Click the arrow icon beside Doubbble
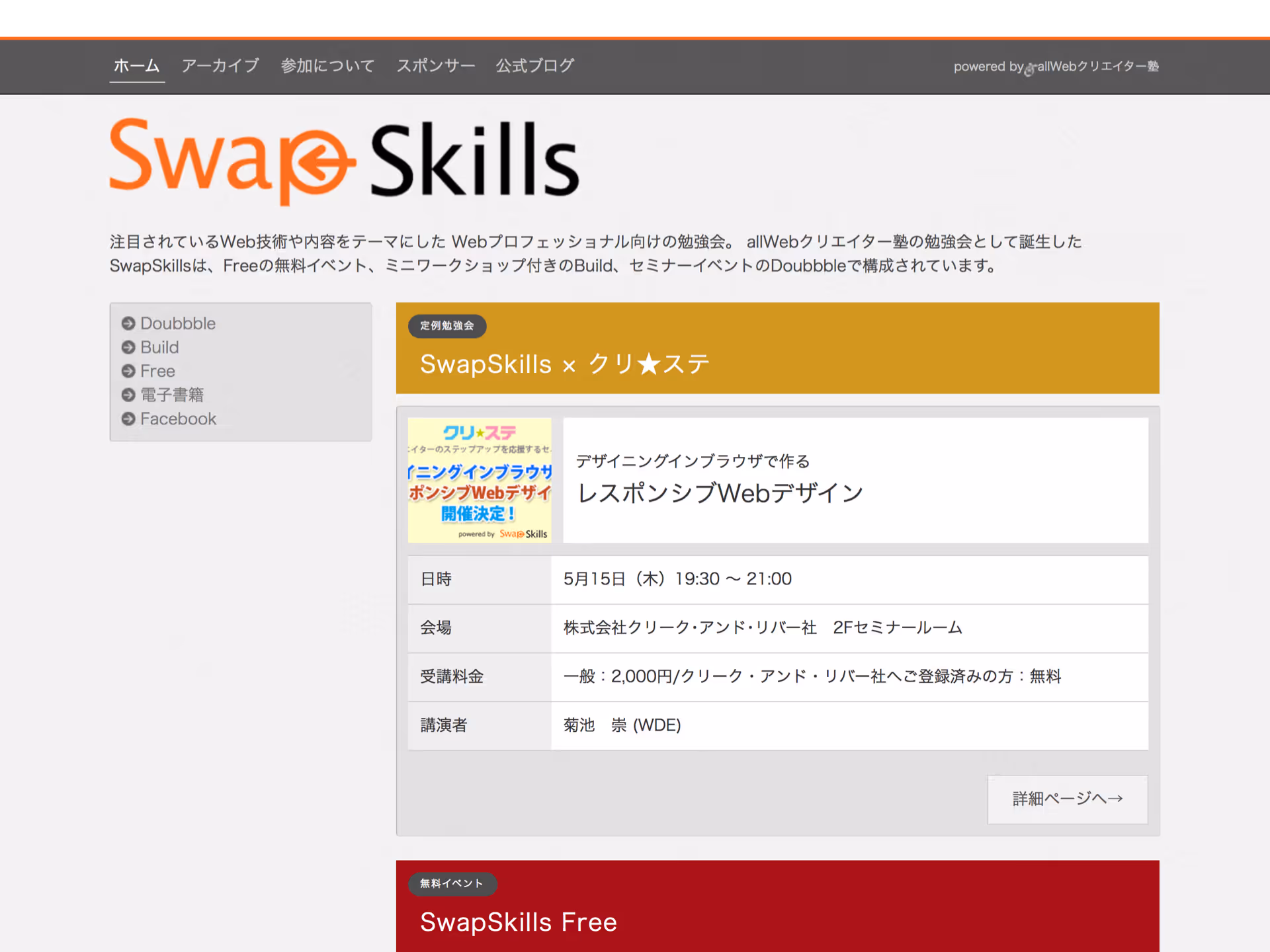1270x952 pixels. point(128,323)
